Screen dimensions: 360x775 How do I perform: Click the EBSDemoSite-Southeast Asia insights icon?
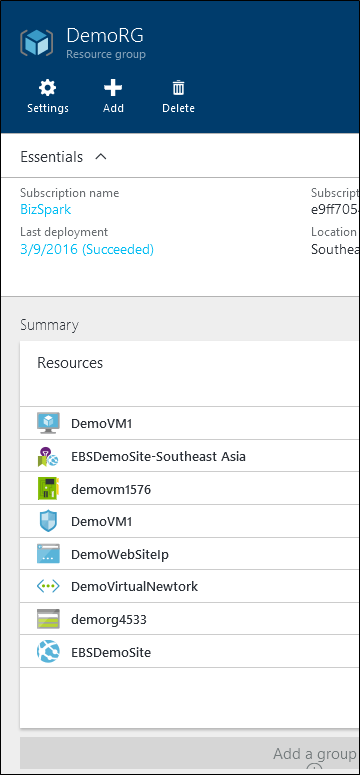(48, 456)
